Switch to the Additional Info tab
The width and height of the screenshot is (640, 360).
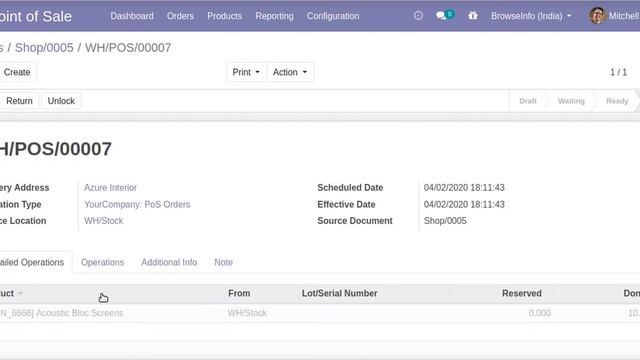(x=169, y=262)
